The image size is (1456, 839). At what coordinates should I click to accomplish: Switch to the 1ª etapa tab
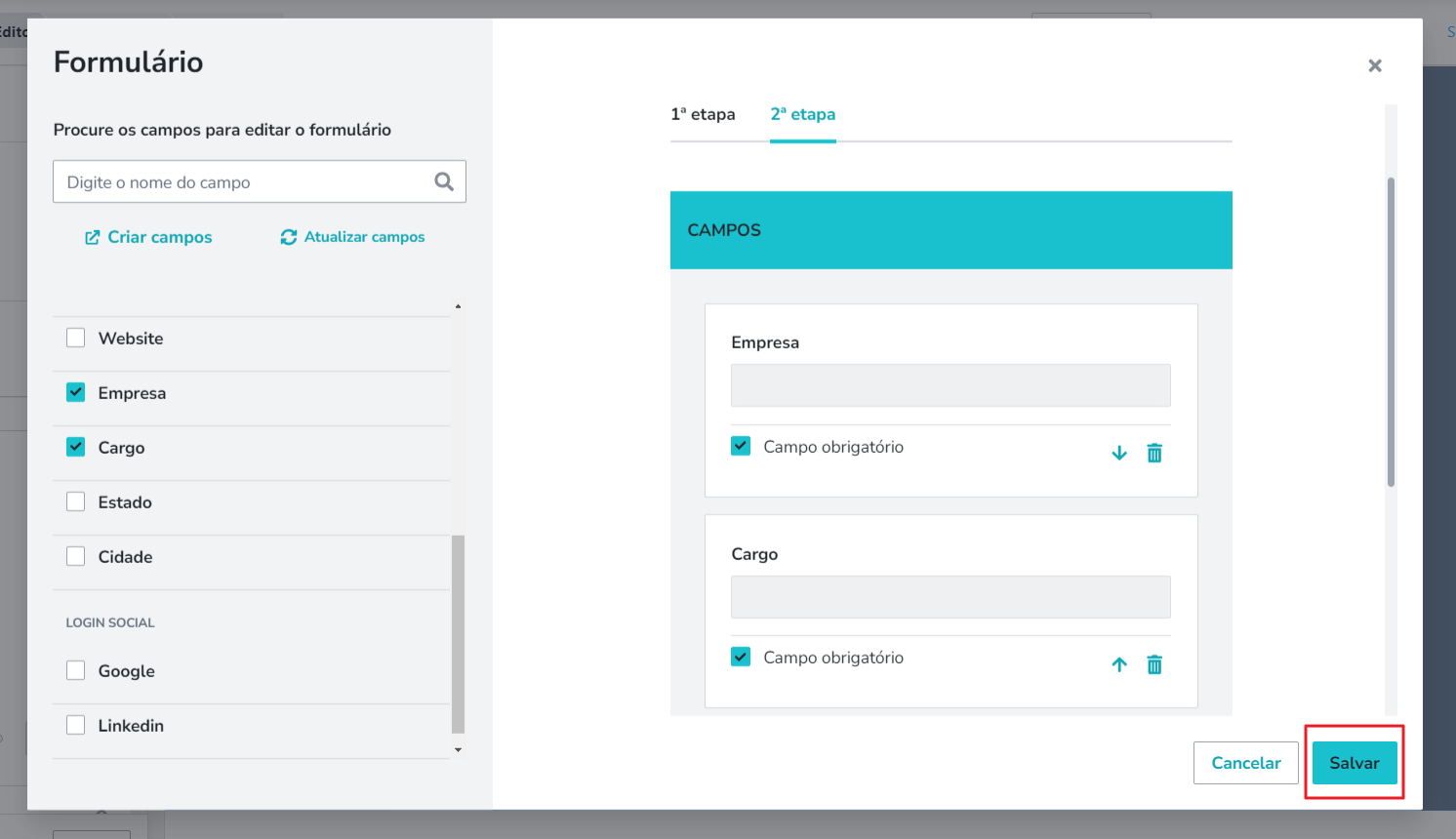click(703, 114)
